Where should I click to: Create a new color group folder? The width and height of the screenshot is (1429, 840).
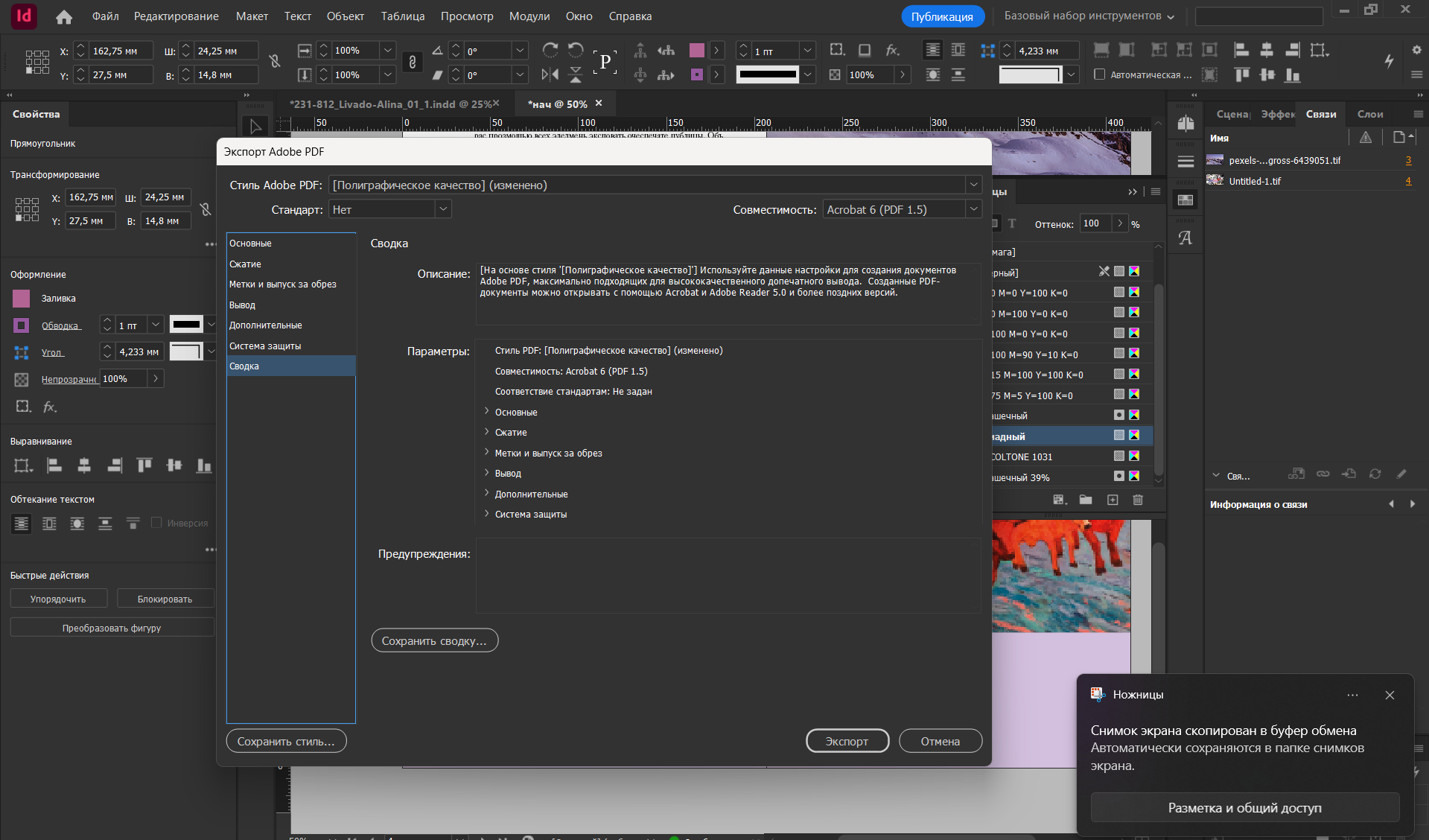click(x=1086, y=500)
